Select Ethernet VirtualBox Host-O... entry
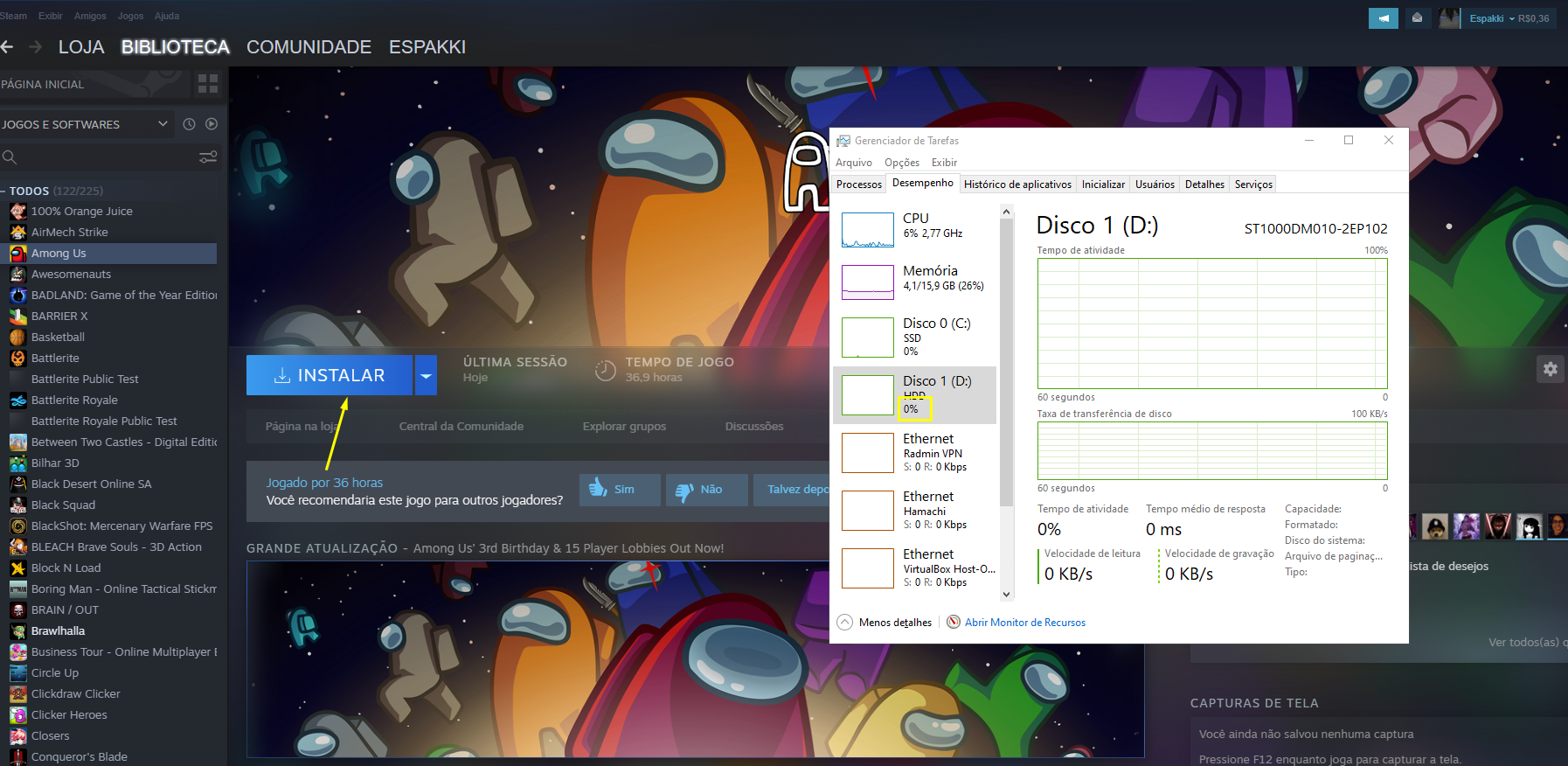Viewport: 1568px width, 766px height. 914,568
